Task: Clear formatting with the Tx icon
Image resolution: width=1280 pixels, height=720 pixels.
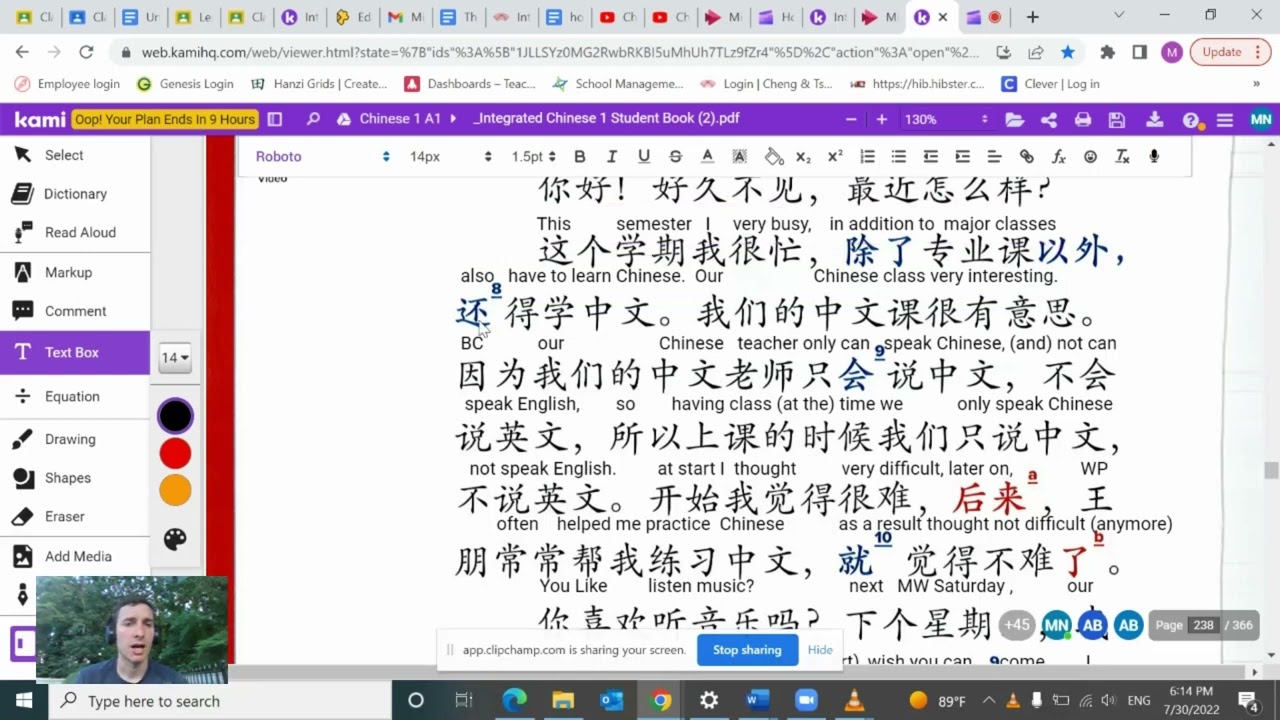Action: click(1122, 157)
